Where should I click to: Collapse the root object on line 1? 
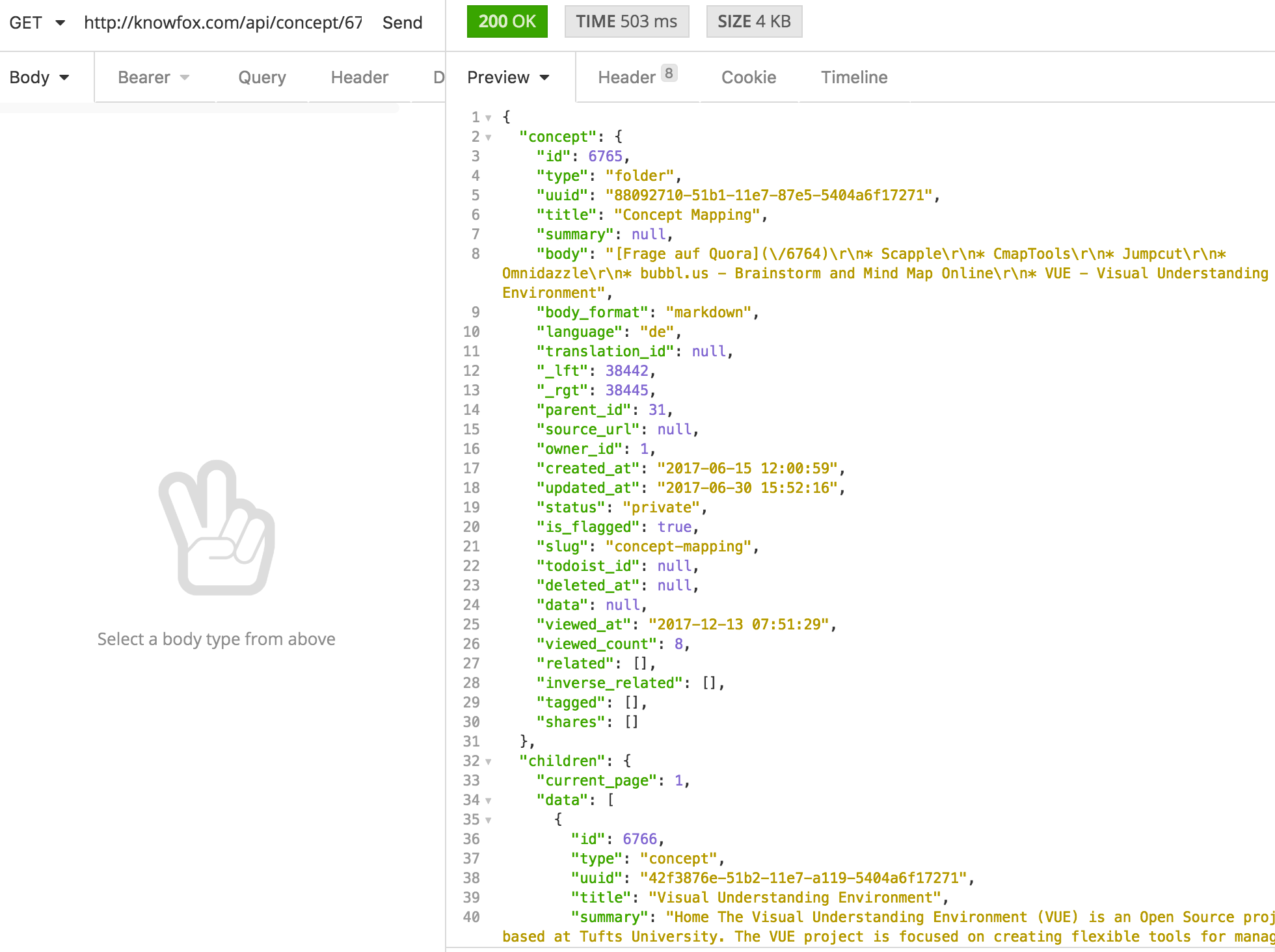click(x=489, y=118)
